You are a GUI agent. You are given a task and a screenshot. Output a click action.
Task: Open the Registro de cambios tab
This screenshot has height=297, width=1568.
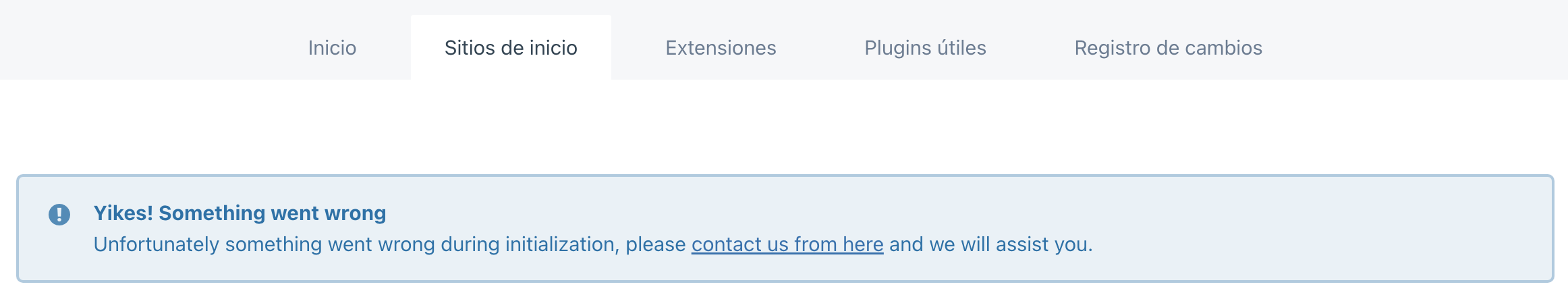pyautogui.click(x=1168, y=48)
